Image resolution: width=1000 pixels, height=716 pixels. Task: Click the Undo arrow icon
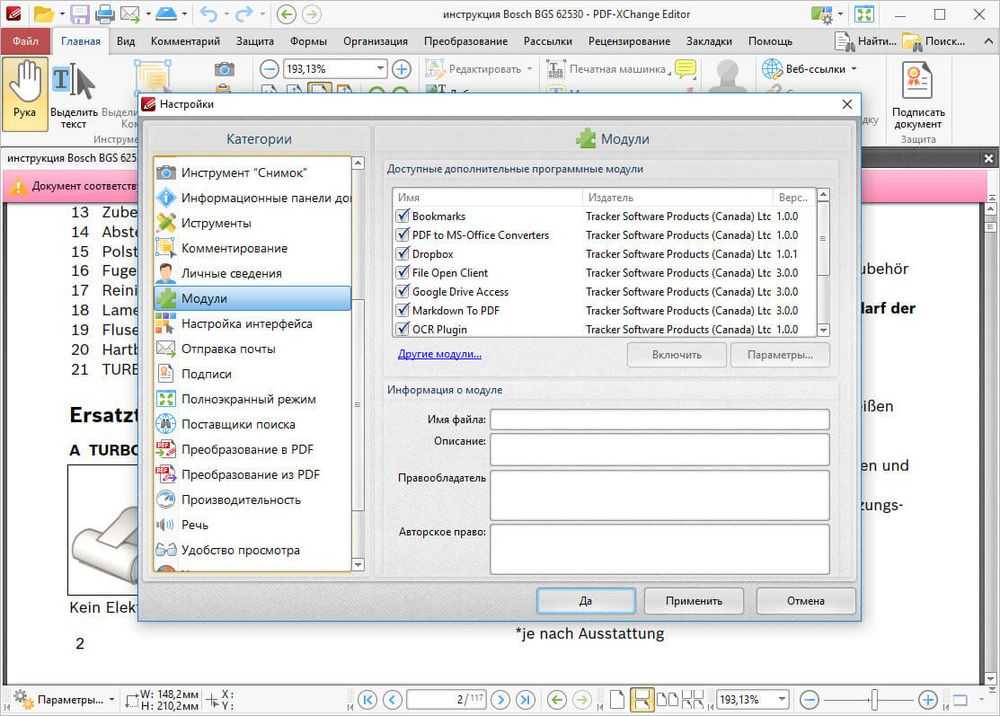[x=208, y=15]
